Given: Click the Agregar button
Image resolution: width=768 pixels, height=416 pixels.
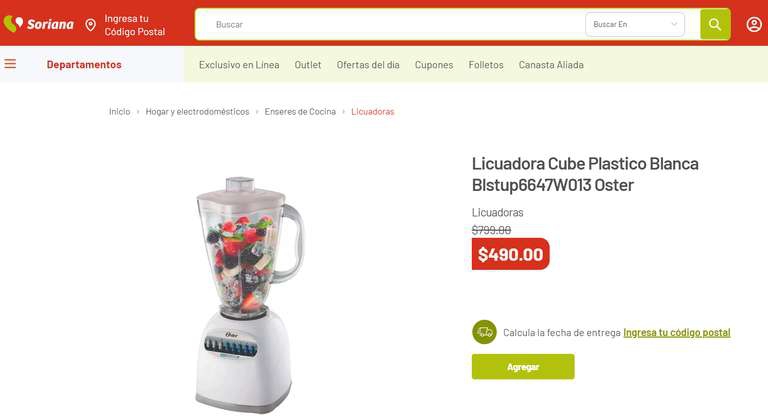Looking at the screenshot, I should point(523,367).
